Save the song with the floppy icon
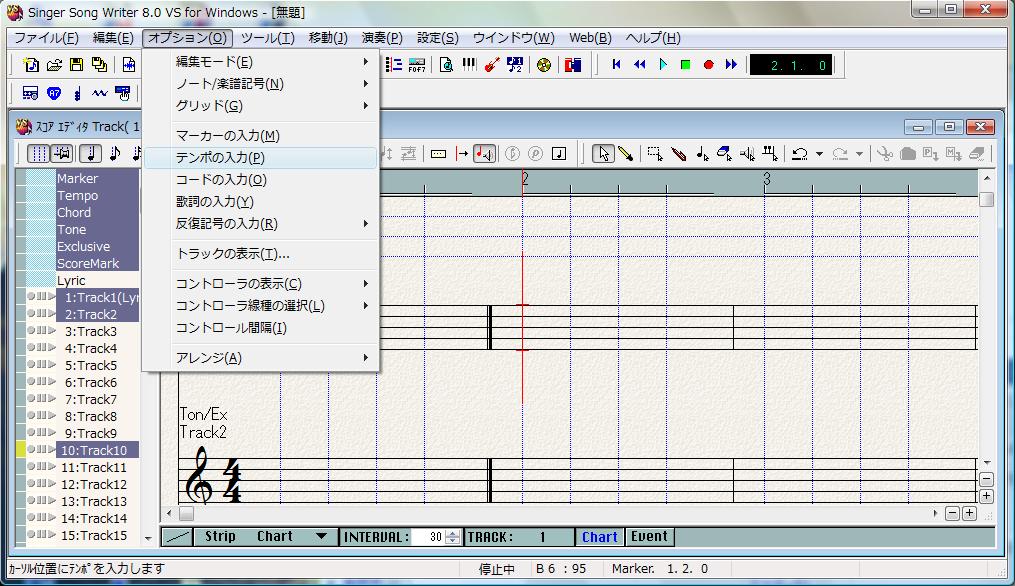1015x586 pixels. pyautogui.click(x=76, y=65)
